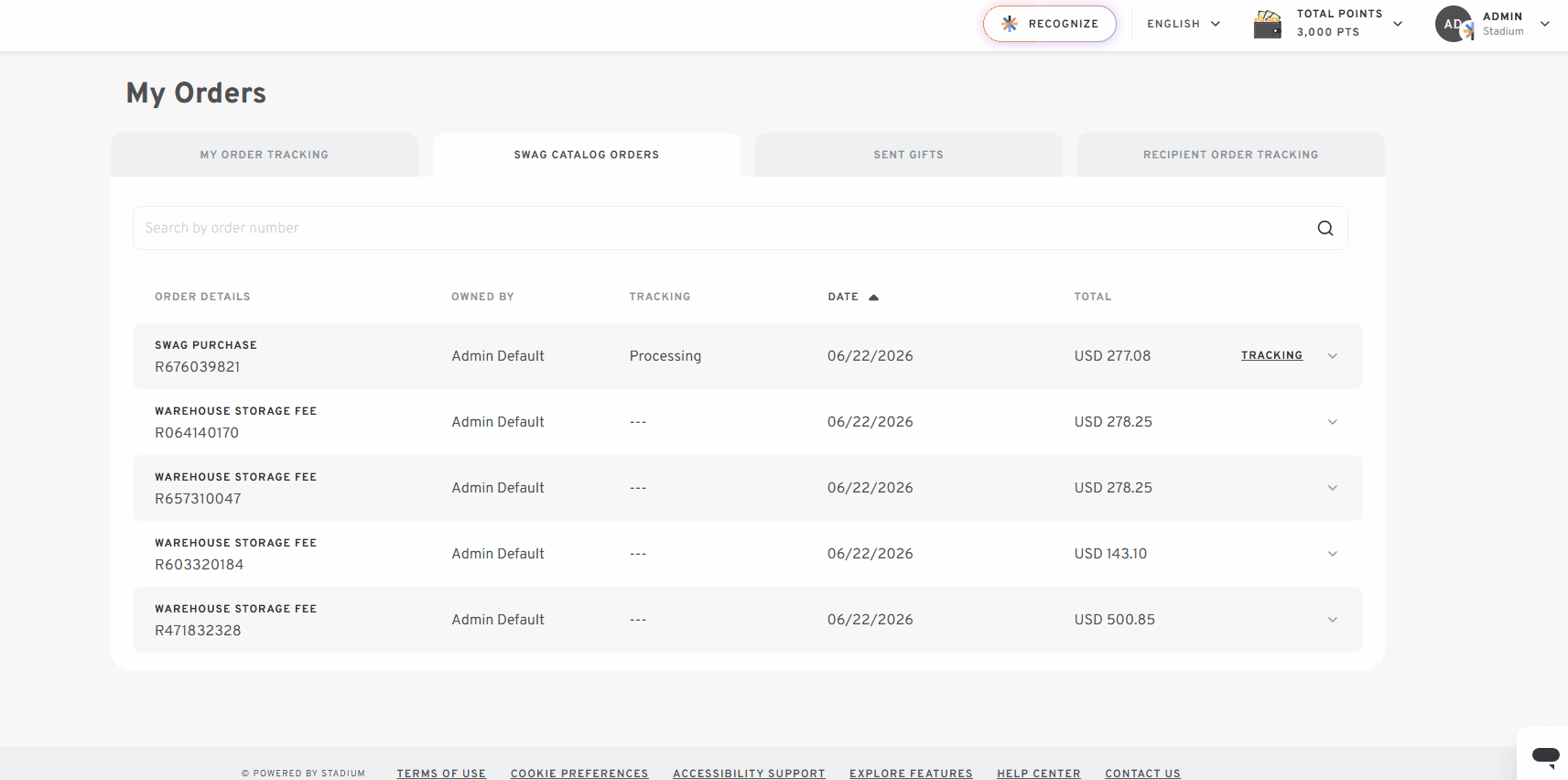This screenshot has height=780, width=1568.
Task: Click the AD admin avatar
Action: [1454, 24]
